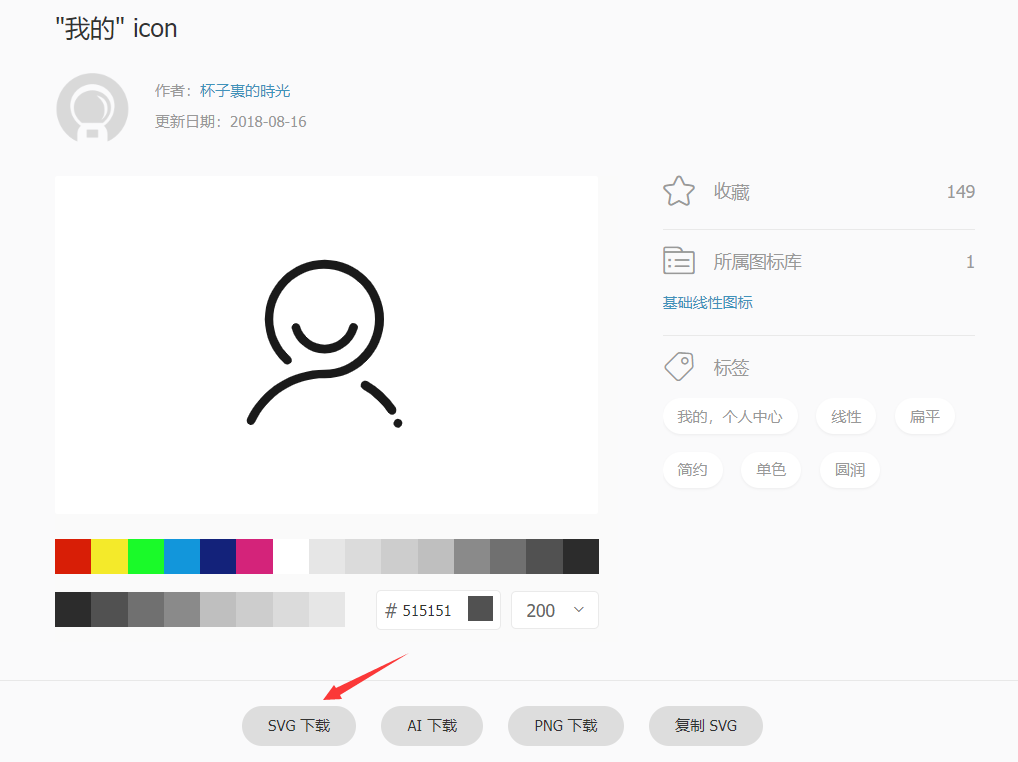The height and width of the screenshot is (762, 1018).
Task: Click the 线性 tag pill
Action: pos(845,416)
